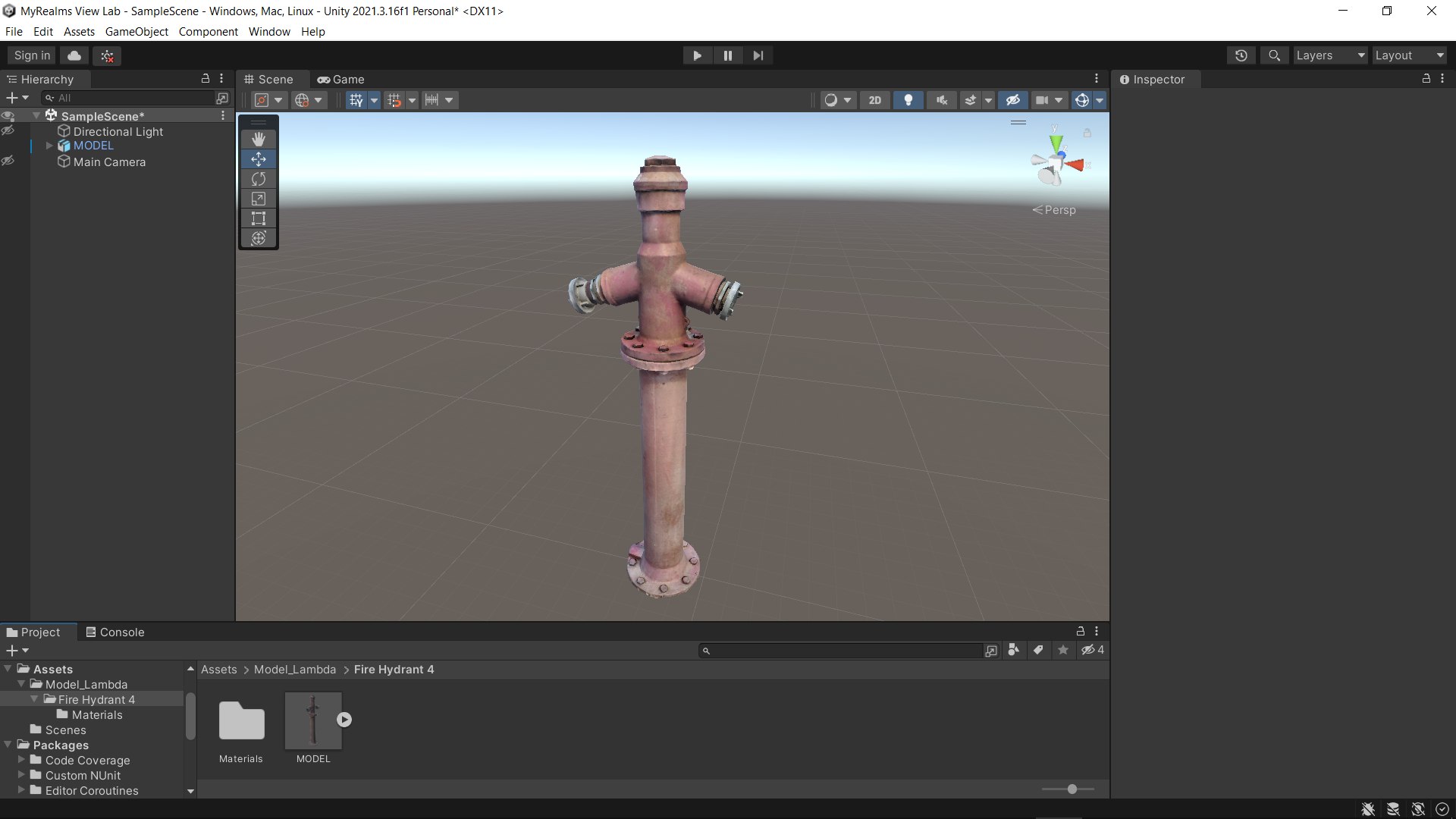Click the scene orientation gizmo
Viewport: 1456px width, 819px height.
[1058, 162]
